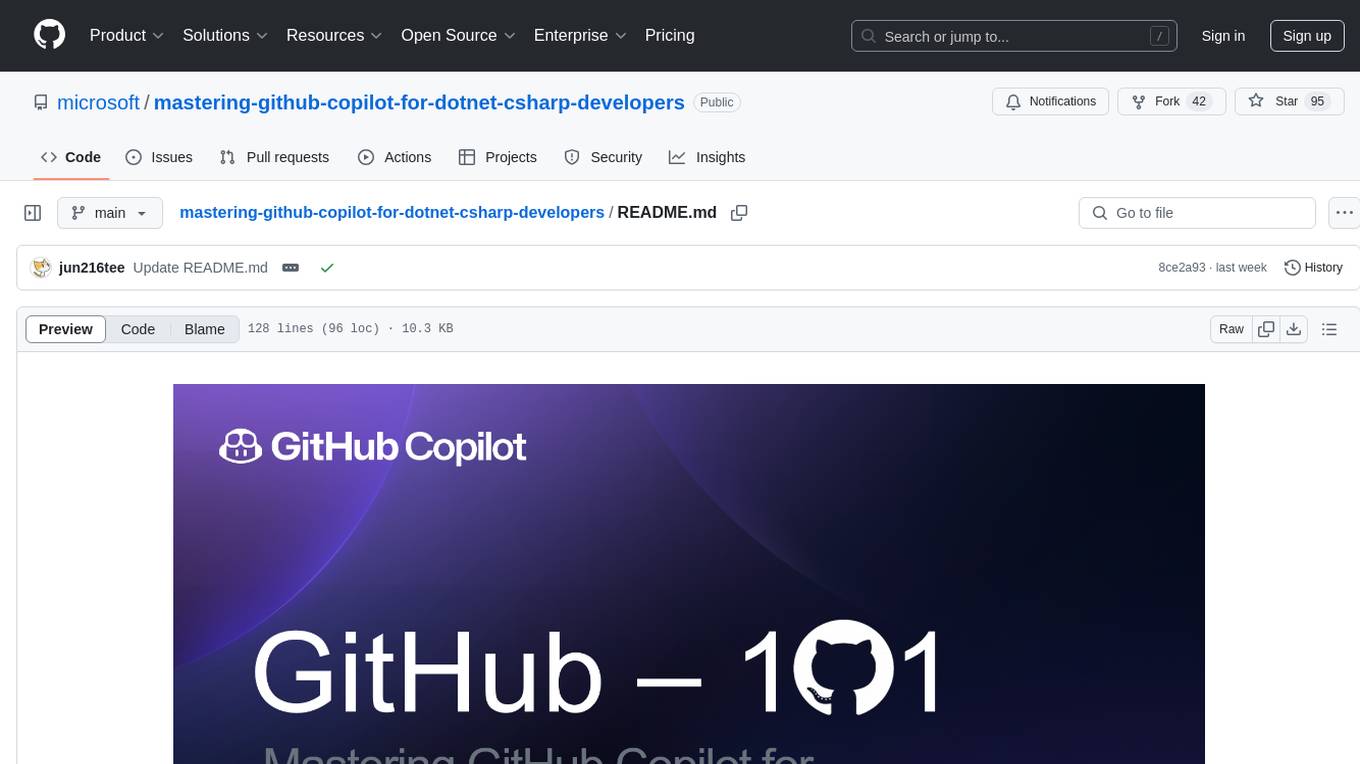The width and height of the screenshot is (1360, 764).
Task: Open the Update README.md commit message
Action: pos(200,267)
